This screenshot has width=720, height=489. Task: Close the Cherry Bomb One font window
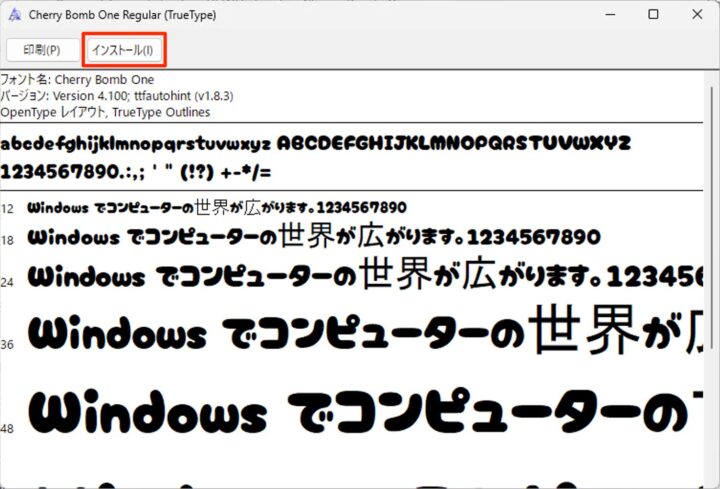click(x=697, y=15)
